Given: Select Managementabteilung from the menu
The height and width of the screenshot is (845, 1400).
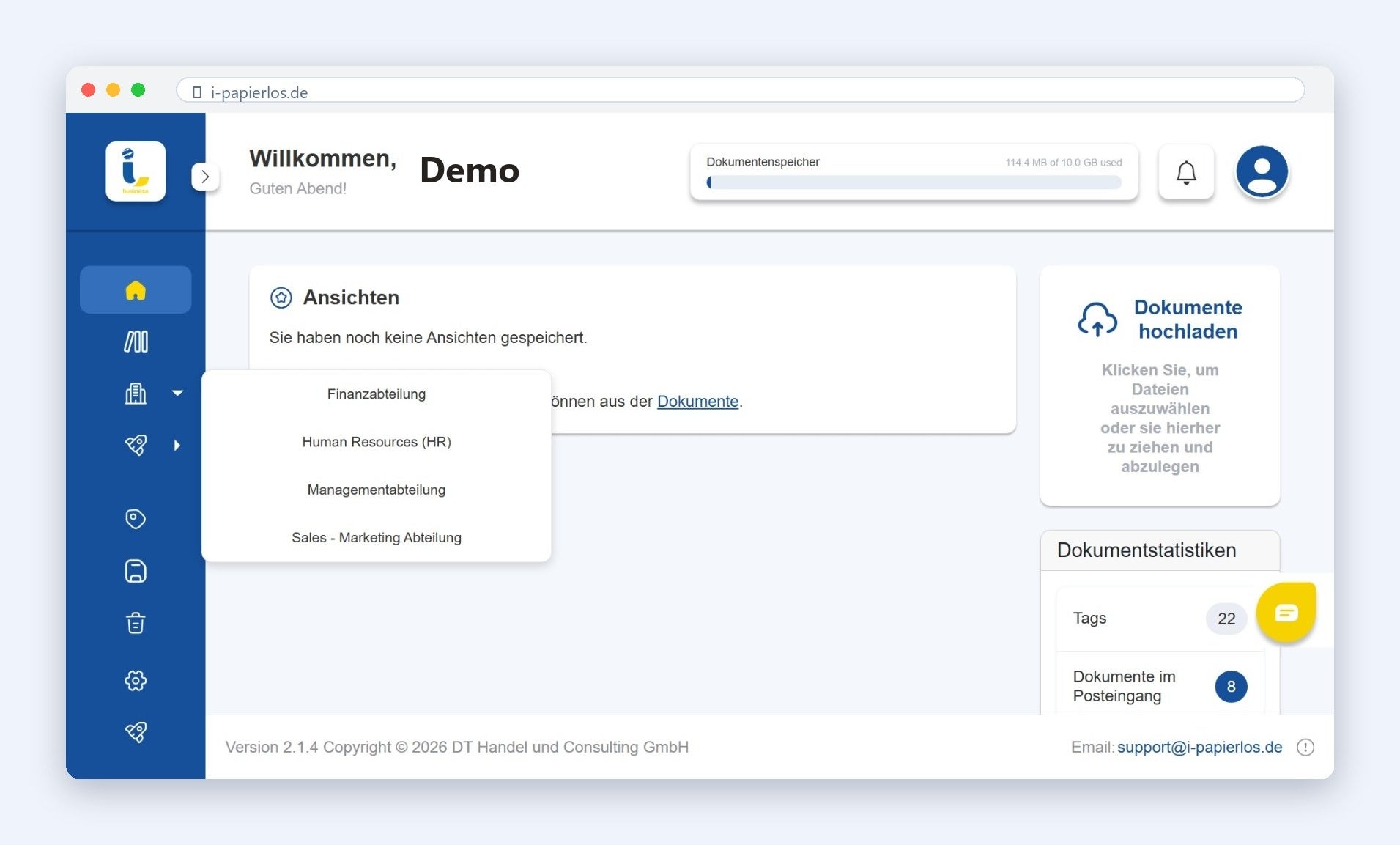Looking at the screenshot, I should [x=377, y=490].
